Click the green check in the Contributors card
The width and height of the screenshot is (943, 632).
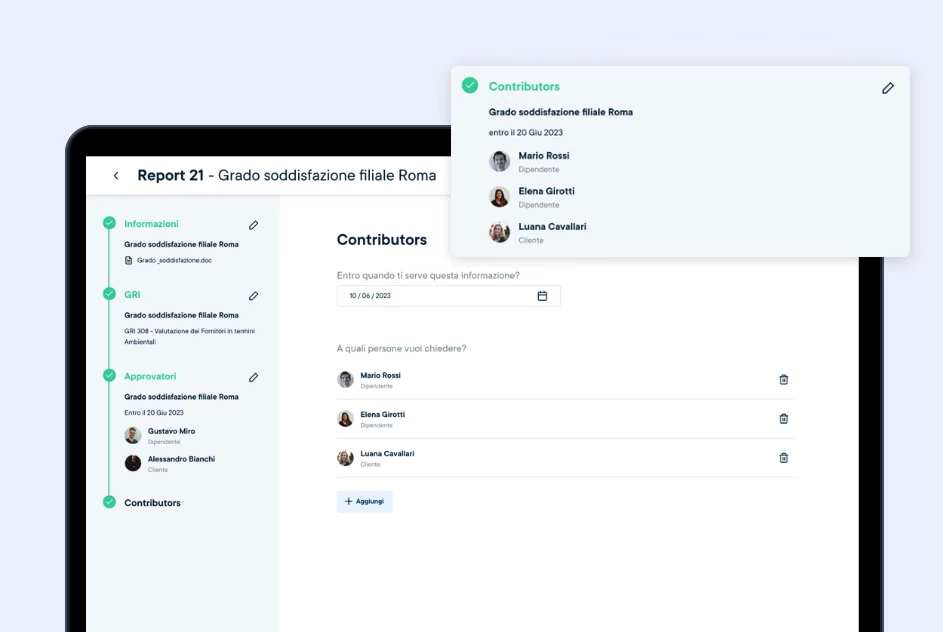[470, 85]
